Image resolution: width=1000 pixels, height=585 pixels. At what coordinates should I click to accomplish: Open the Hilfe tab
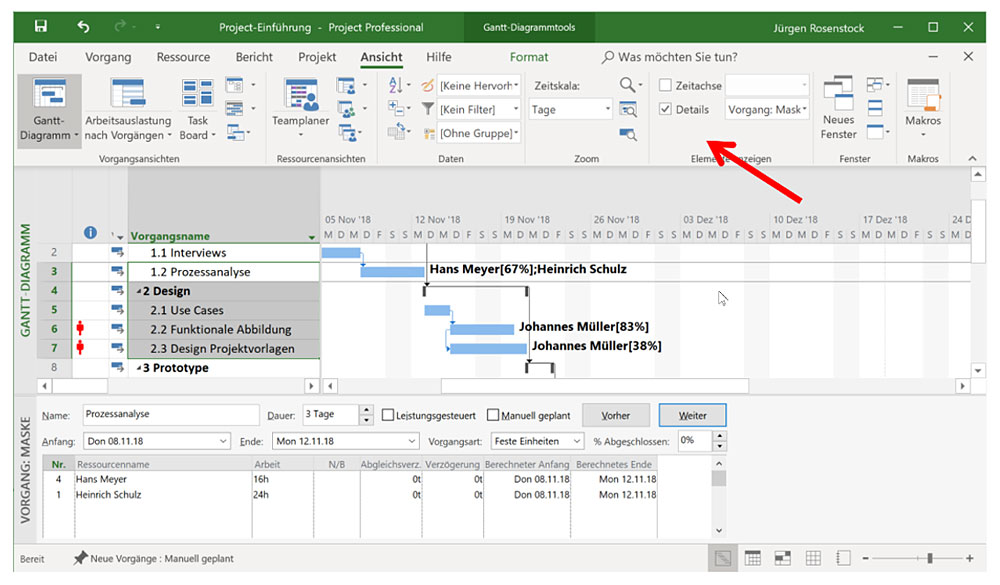(439, 57)
